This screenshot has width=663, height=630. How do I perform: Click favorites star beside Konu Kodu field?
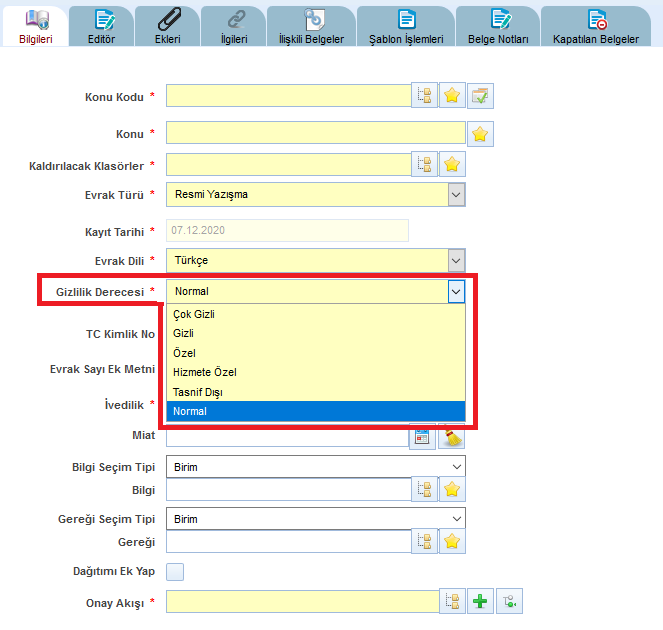click(x=452, y=96)
